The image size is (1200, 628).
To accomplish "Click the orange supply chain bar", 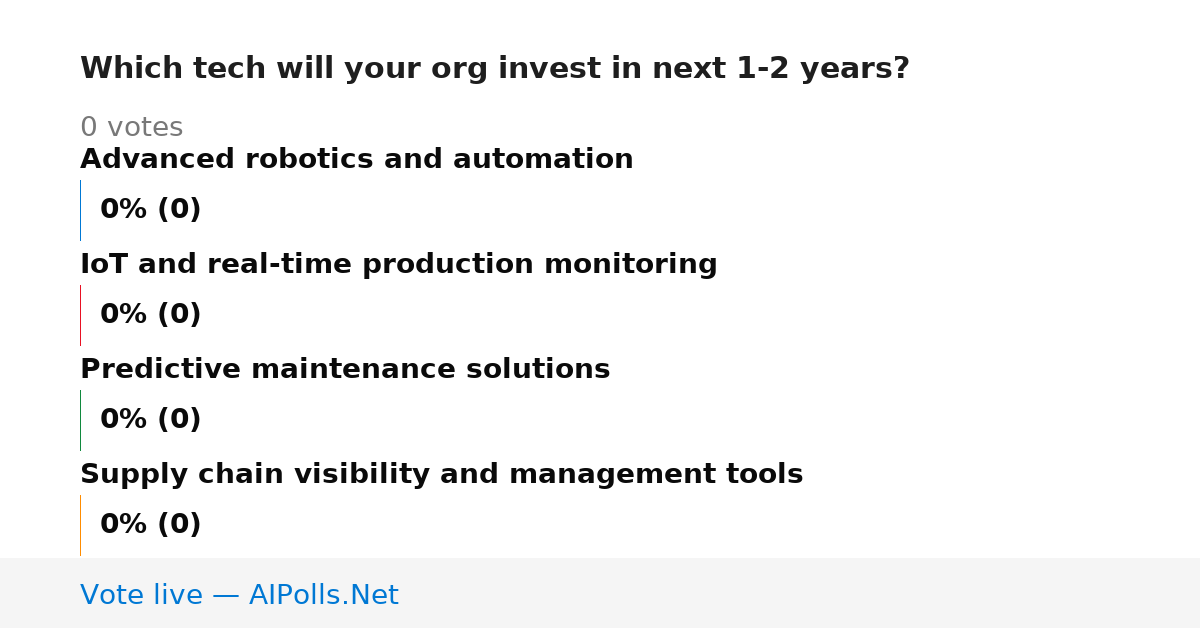I will click(x=80, y=525).
